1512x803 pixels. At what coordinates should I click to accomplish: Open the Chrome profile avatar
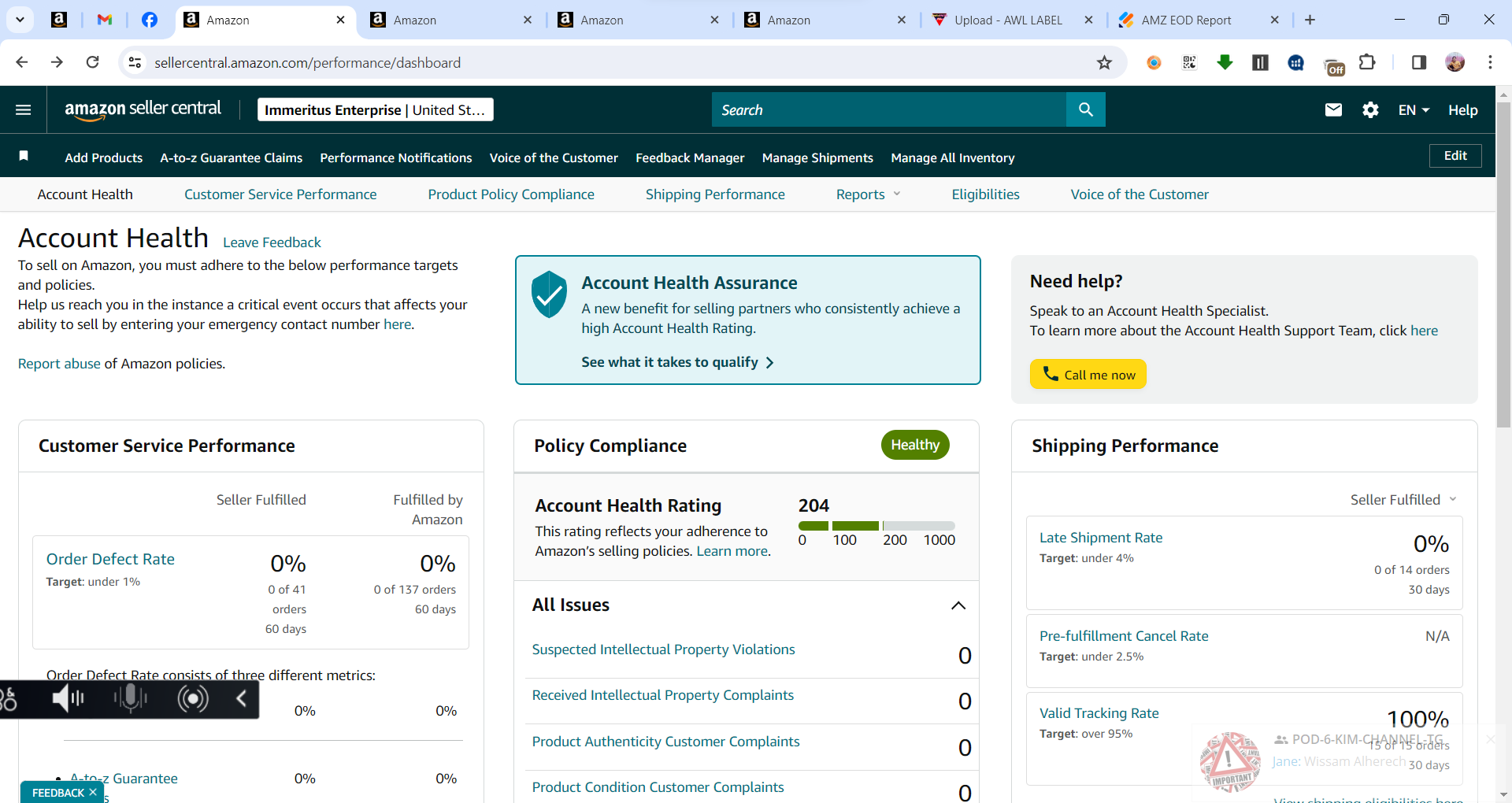1455,62
